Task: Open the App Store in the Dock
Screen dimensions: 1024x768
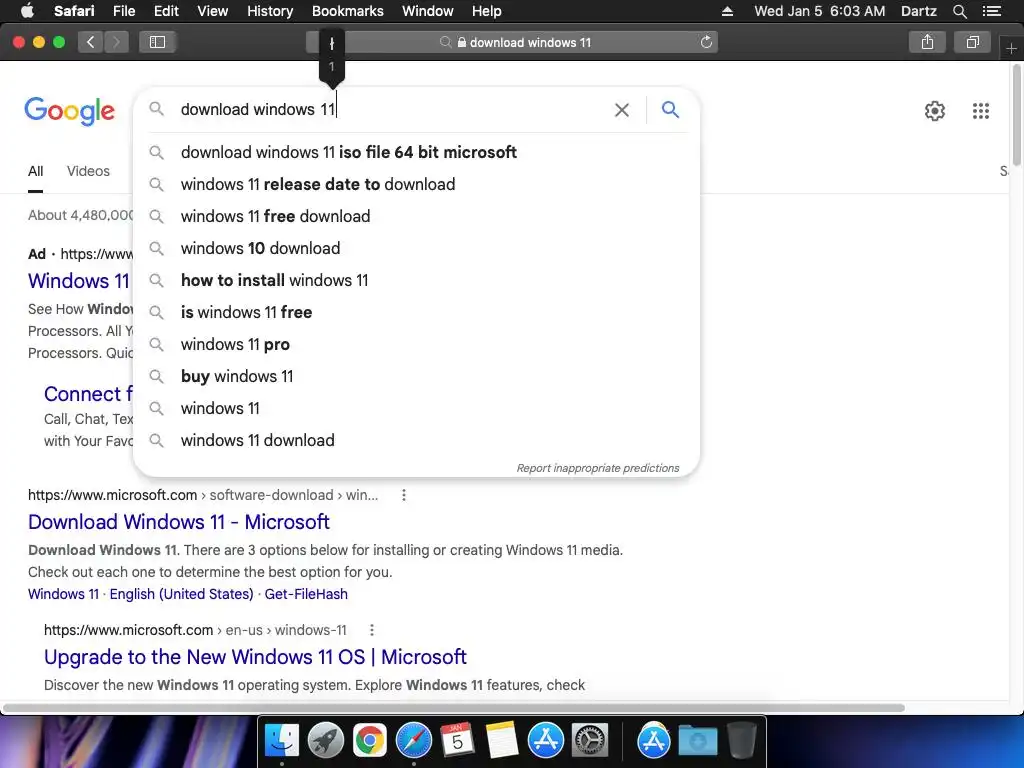Action: pyautogui.click(x=545, y=741)
